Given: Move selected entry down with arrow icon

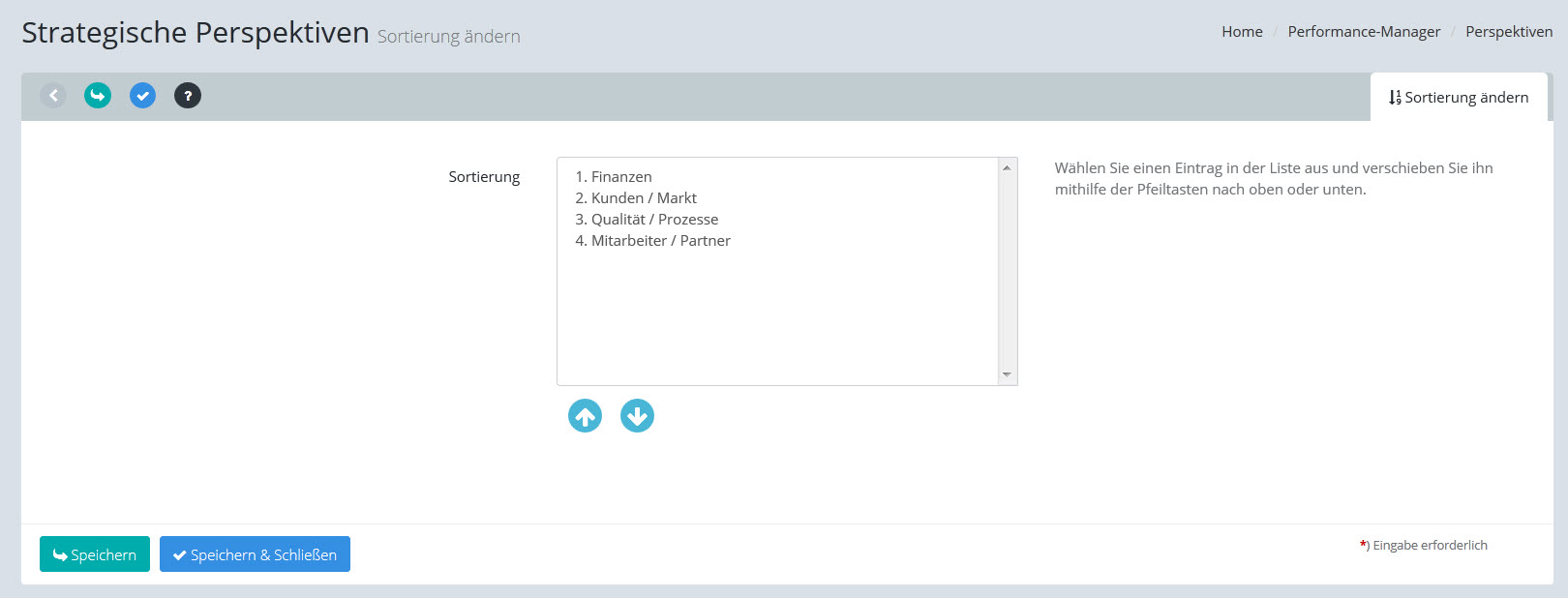Looking at the screenshot, I should (x=637, y=416).
